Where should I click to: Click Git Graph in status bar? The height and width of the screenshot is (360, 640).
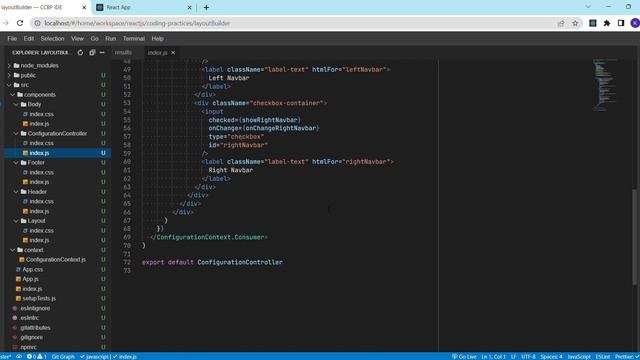[63, 356]
